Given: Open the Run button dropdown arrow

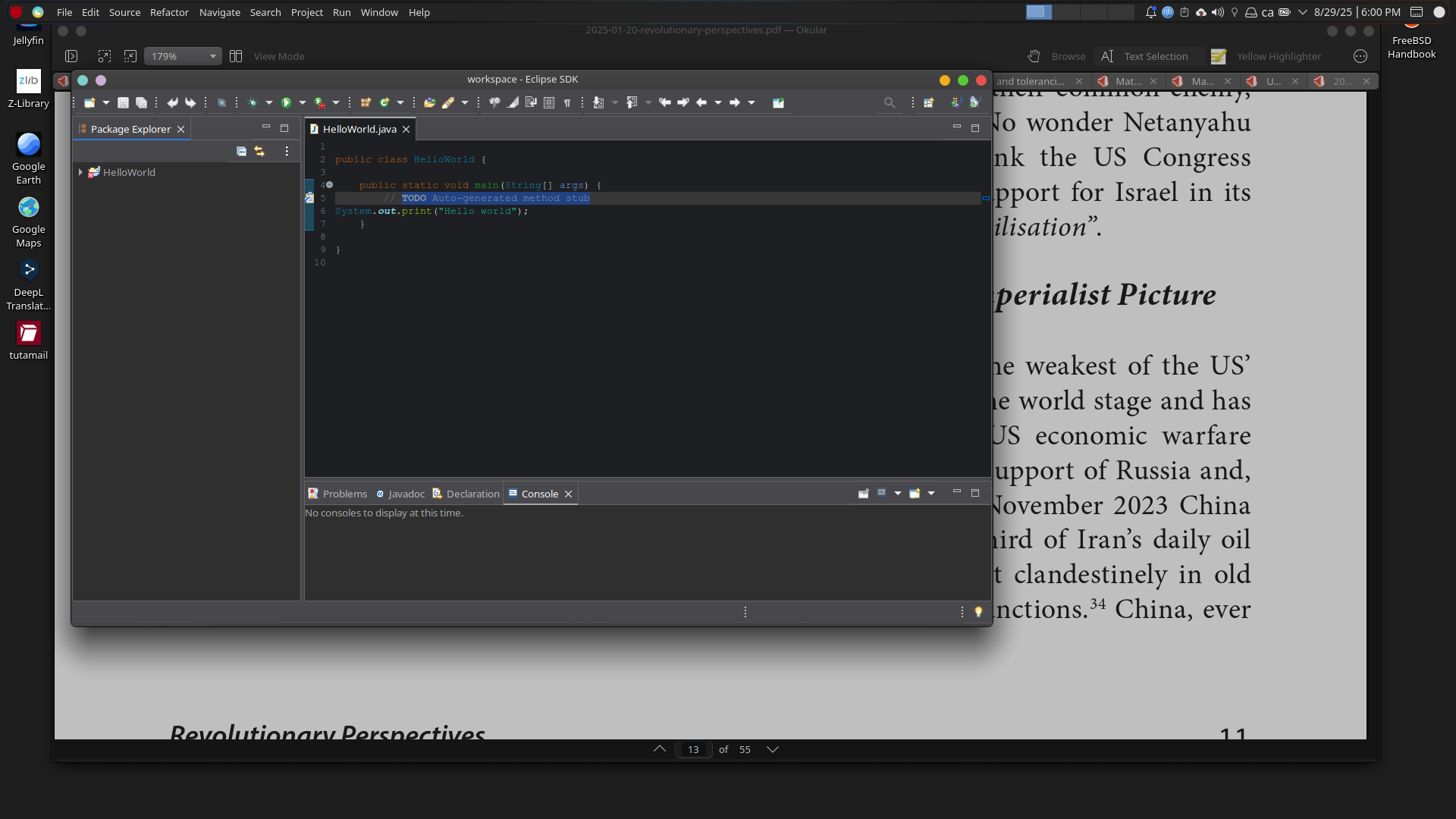Looking at the screenshot, I should tap(302, 103).
